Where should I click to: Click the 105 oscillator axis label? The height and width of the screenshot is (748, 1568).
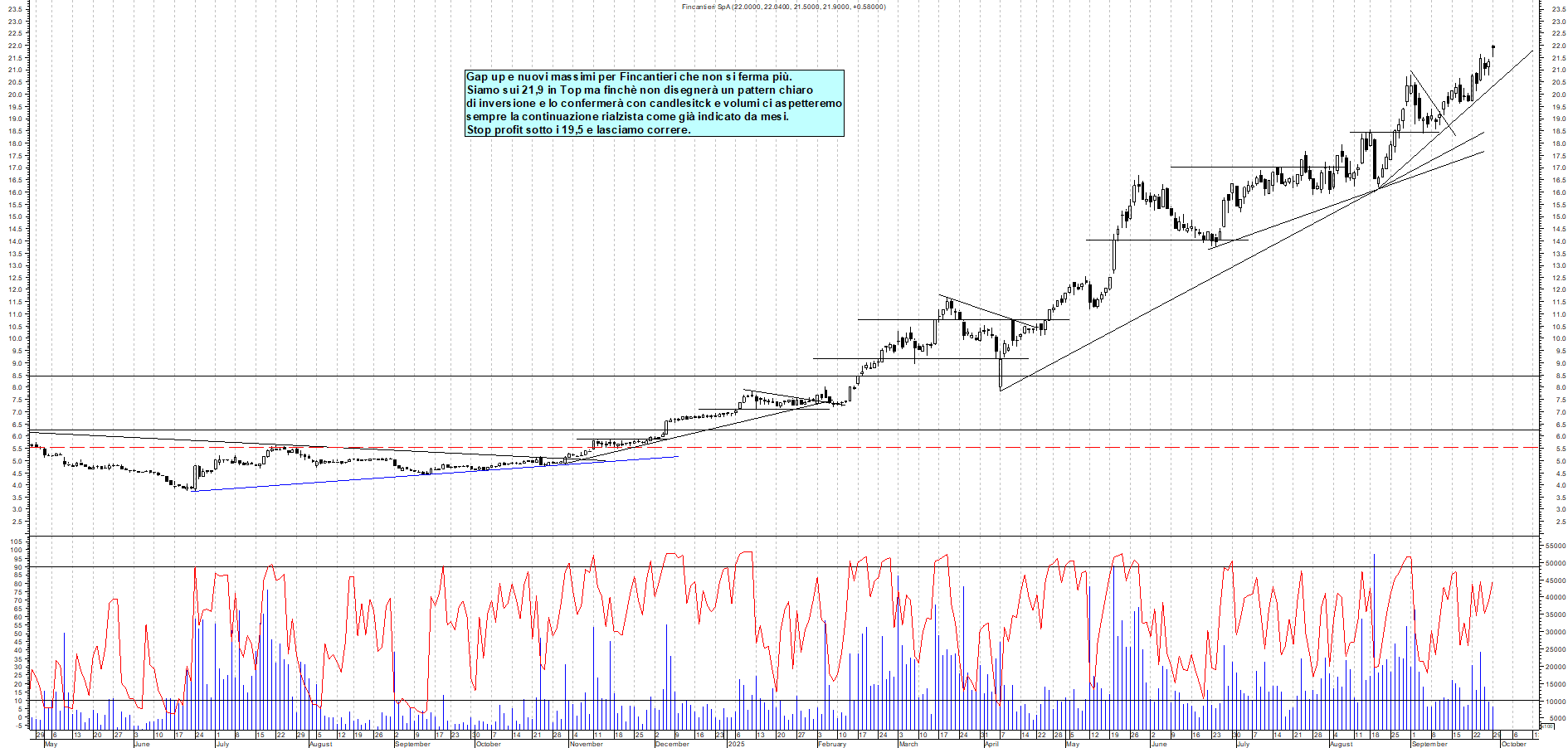tap(17, 542)
